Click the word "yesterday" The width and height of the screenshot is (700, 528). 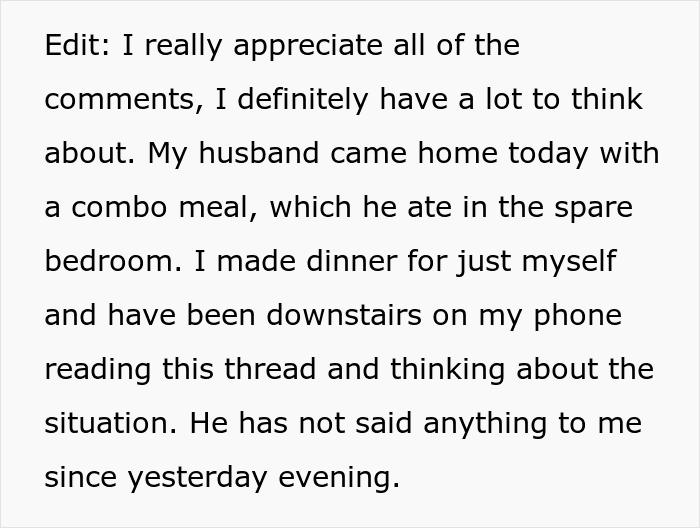point(197,478)
